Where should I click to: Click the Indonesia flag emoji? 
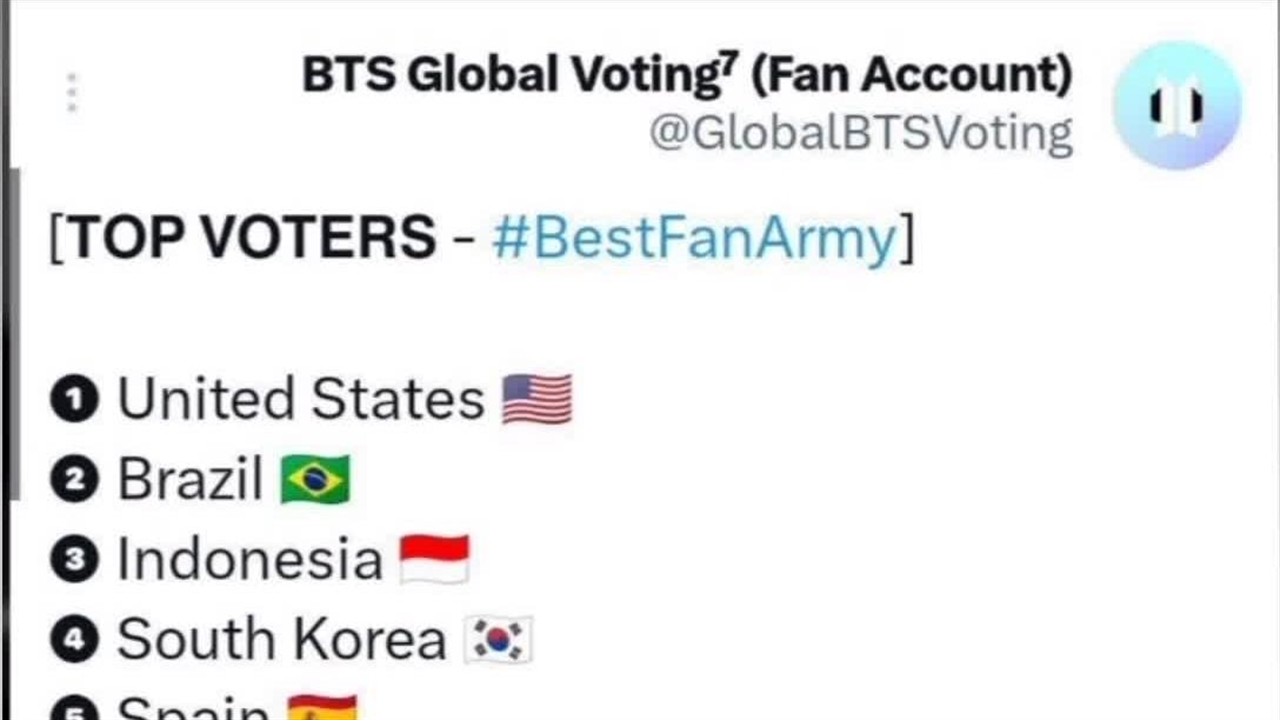(434, 559)
